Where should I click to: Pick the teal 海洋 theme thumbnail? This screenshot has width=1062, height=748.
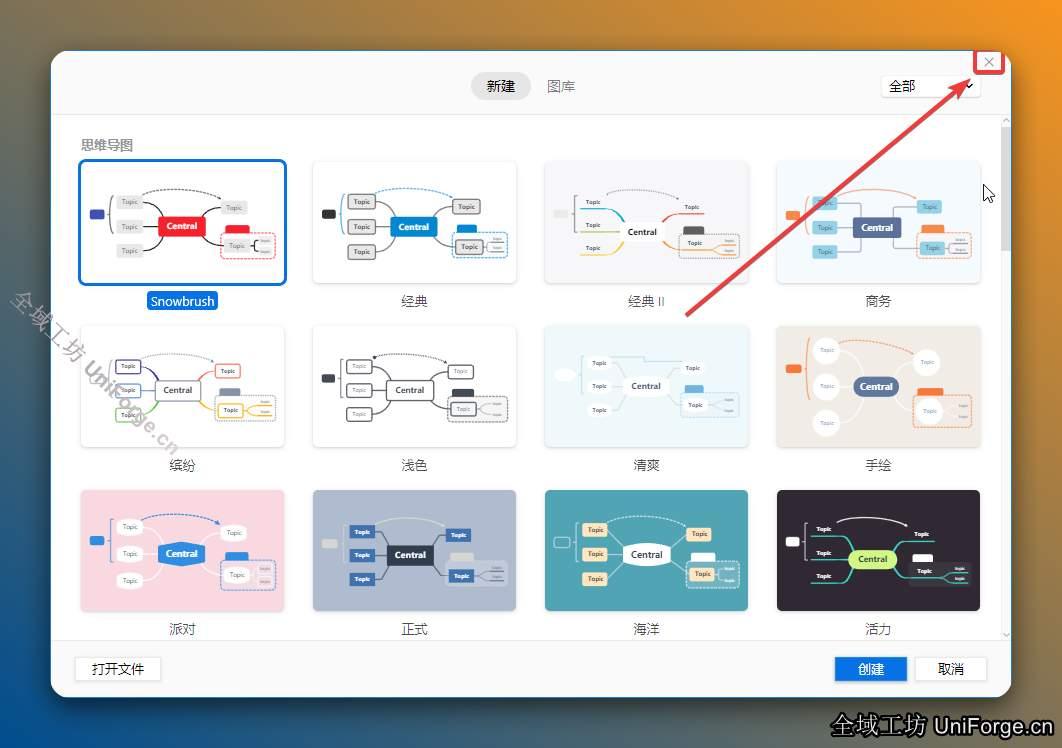tap(646, 550)
